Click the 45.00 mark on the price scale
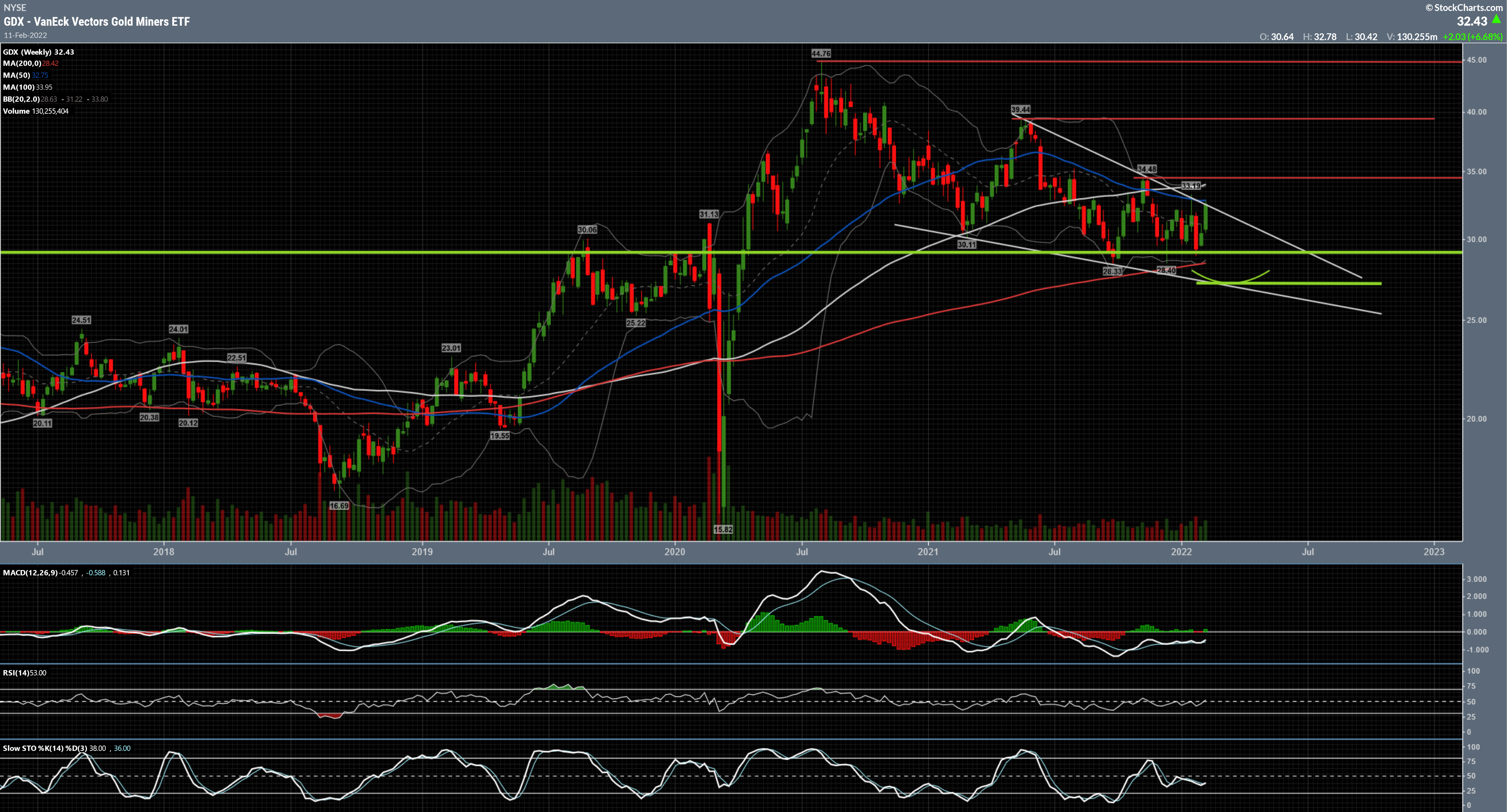 pos(1477,60)
